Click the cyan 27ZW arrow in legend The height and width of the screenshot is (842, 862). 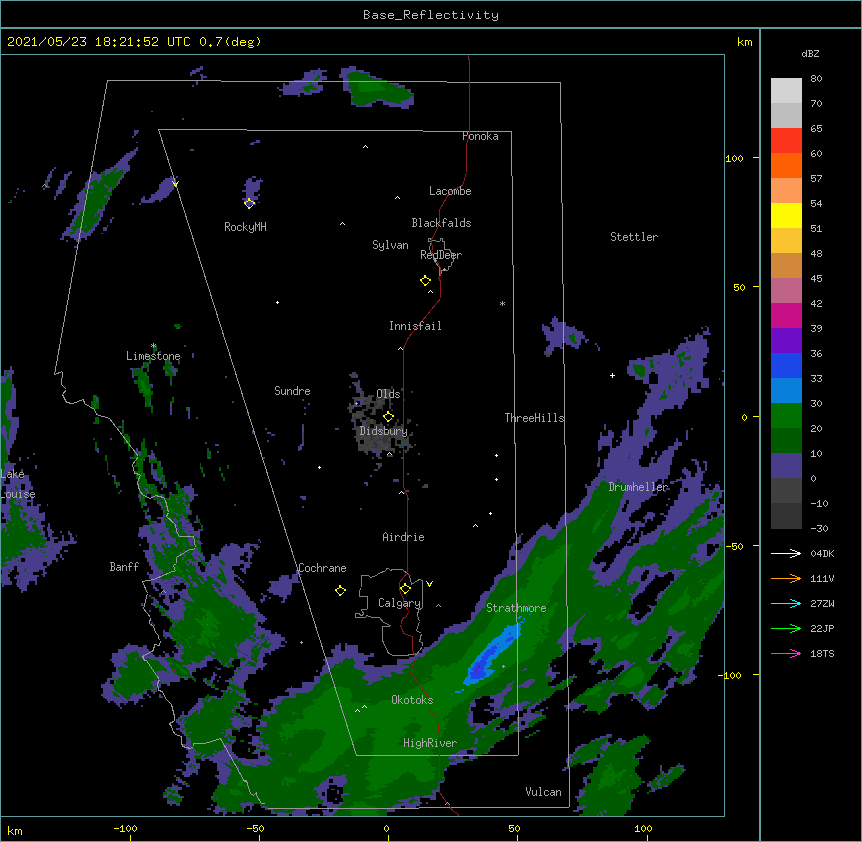click(x=786, y=603)
